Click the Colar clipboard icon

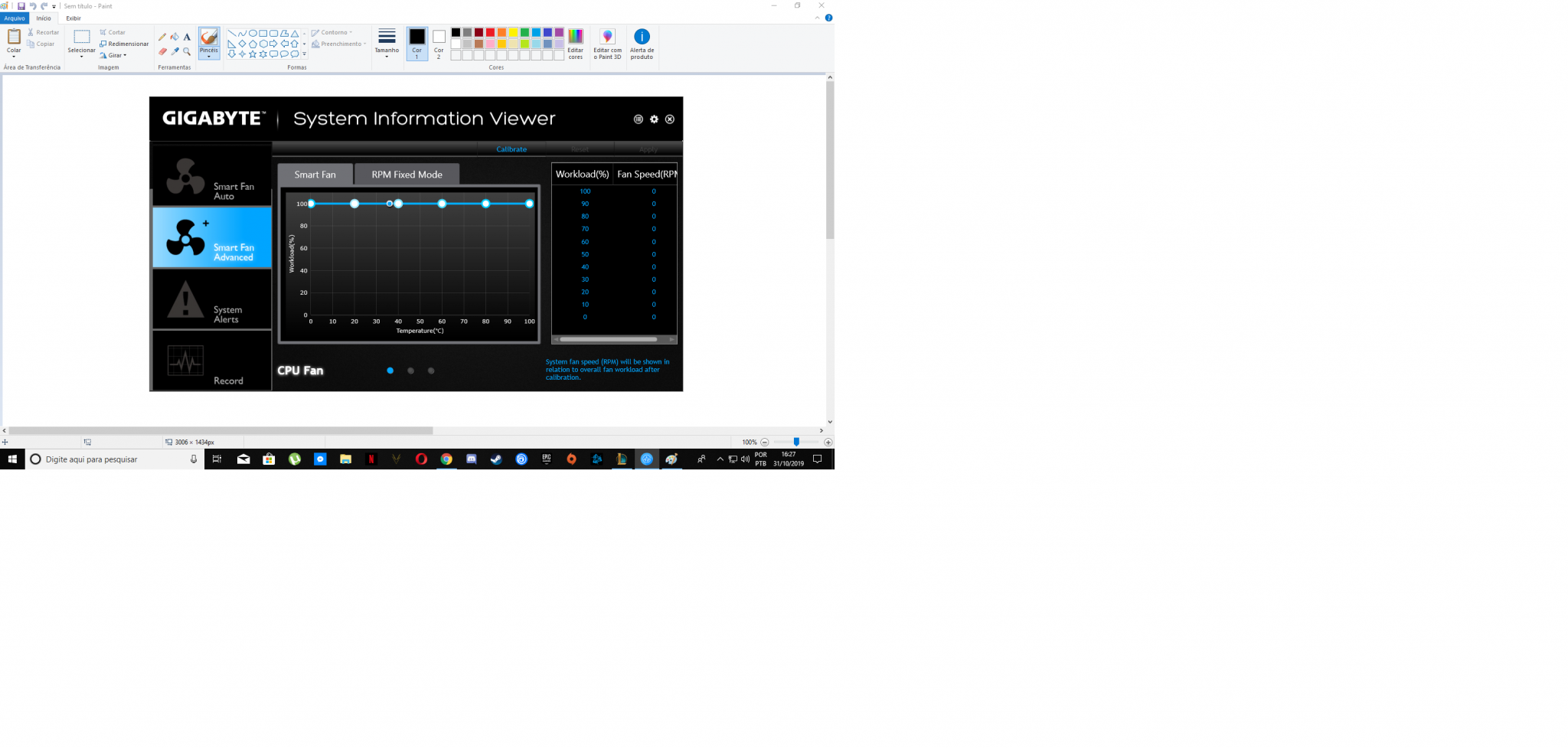click(14, 36)
